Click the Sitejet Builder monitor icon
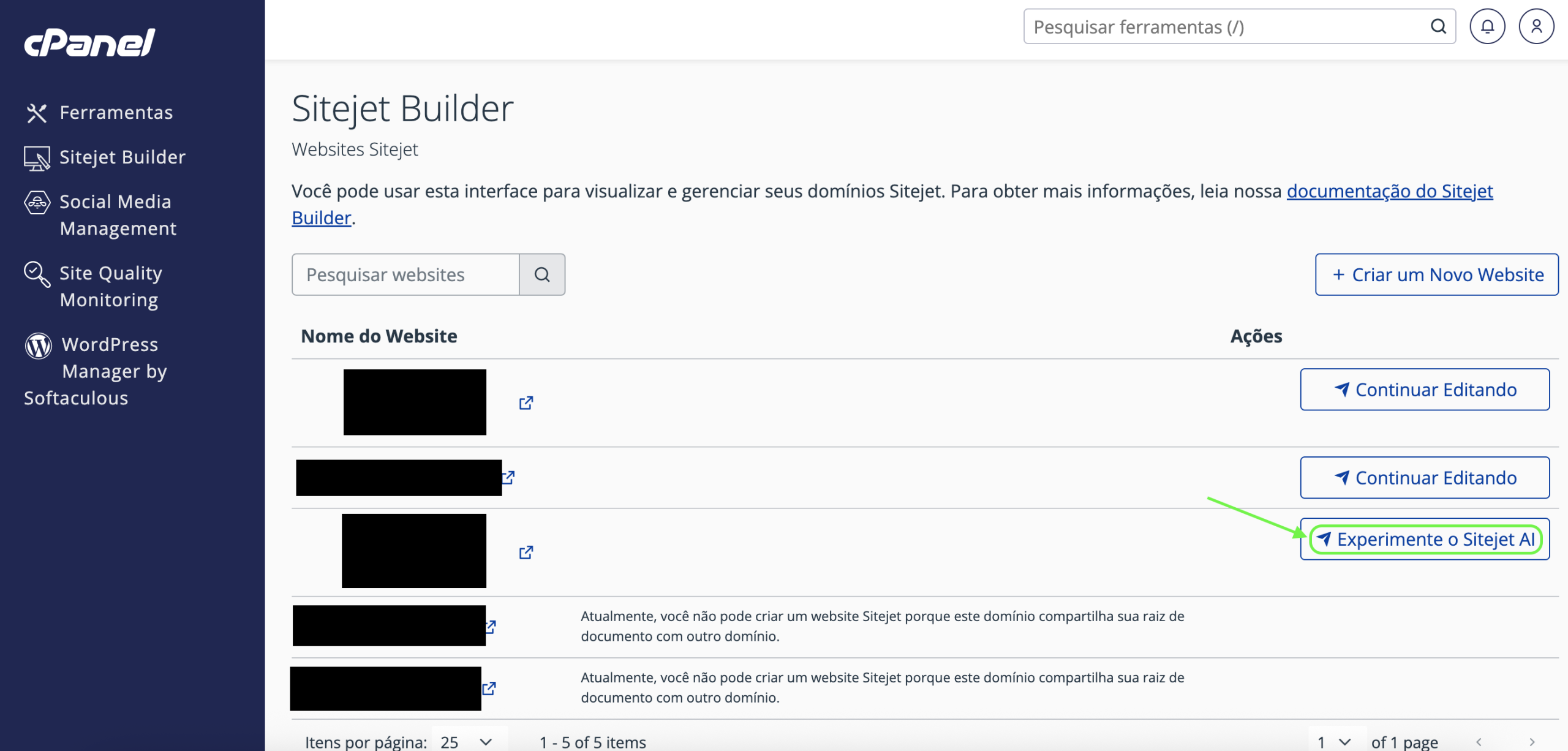The image size is (1568, 751). coord(37,158)
